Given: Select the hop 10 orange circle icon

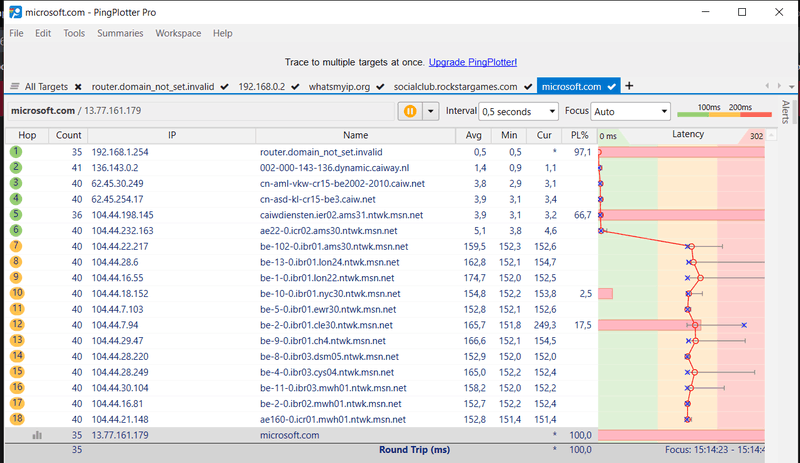Looking at the screenshot, I should coord(17,293).
